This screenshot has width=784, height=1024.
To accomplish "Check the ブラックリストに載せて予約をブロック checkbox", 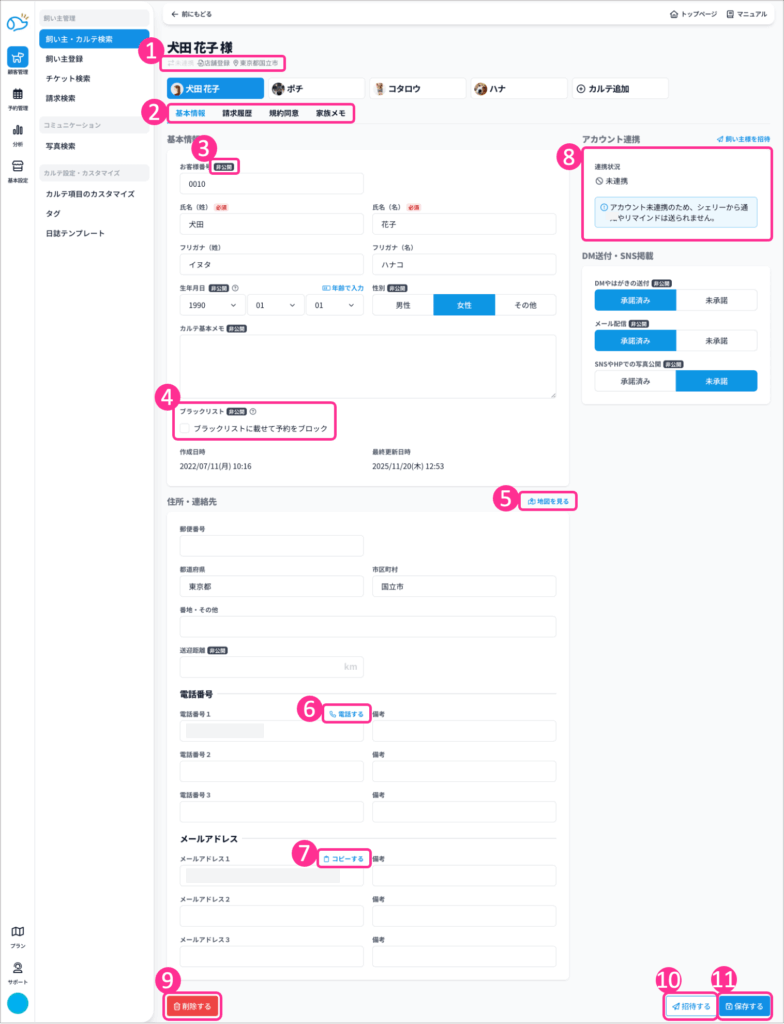I will 184,428.
